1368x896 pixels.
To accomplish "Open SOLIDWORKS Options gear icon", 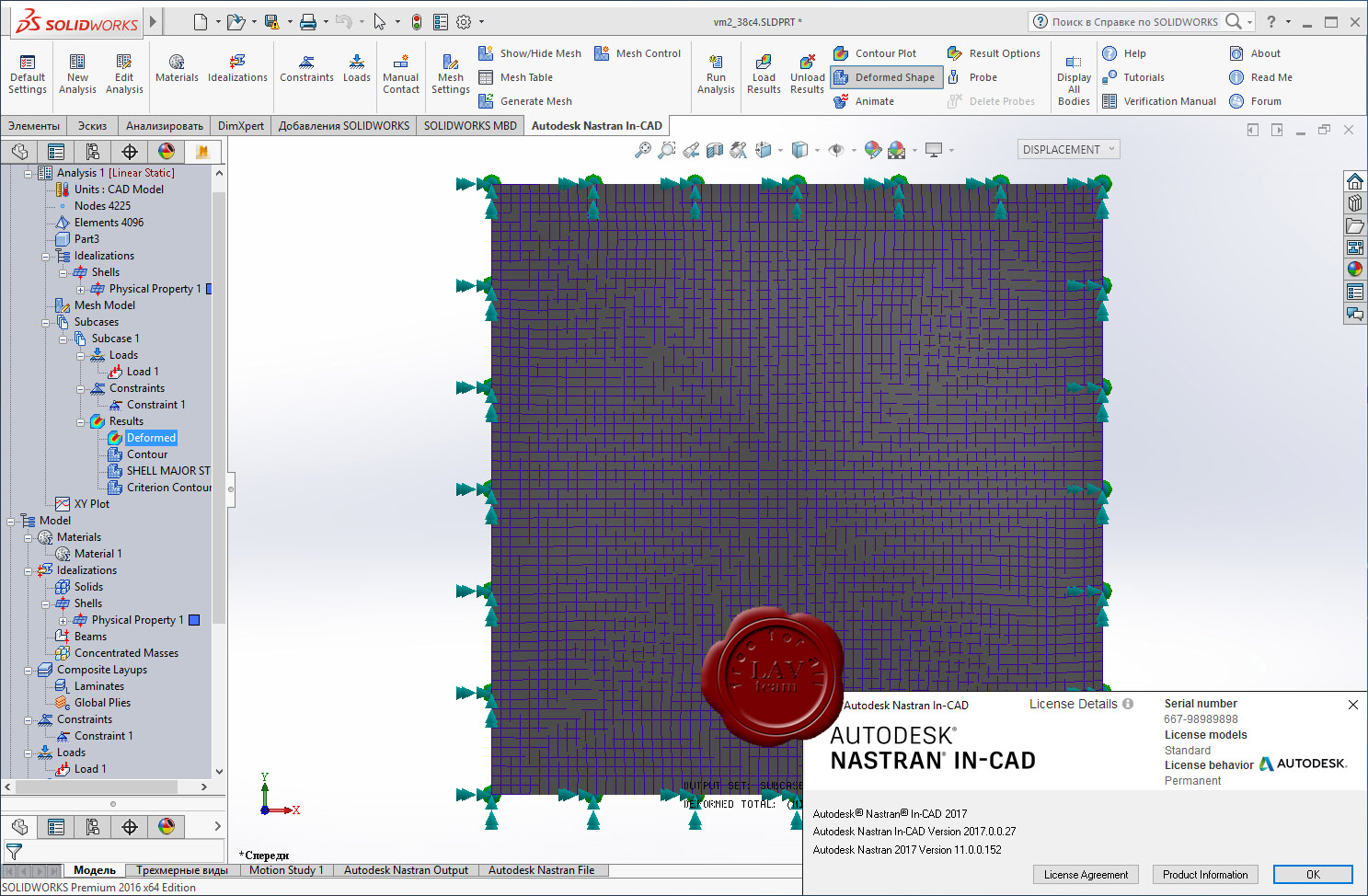I will [x=464, y=22].
